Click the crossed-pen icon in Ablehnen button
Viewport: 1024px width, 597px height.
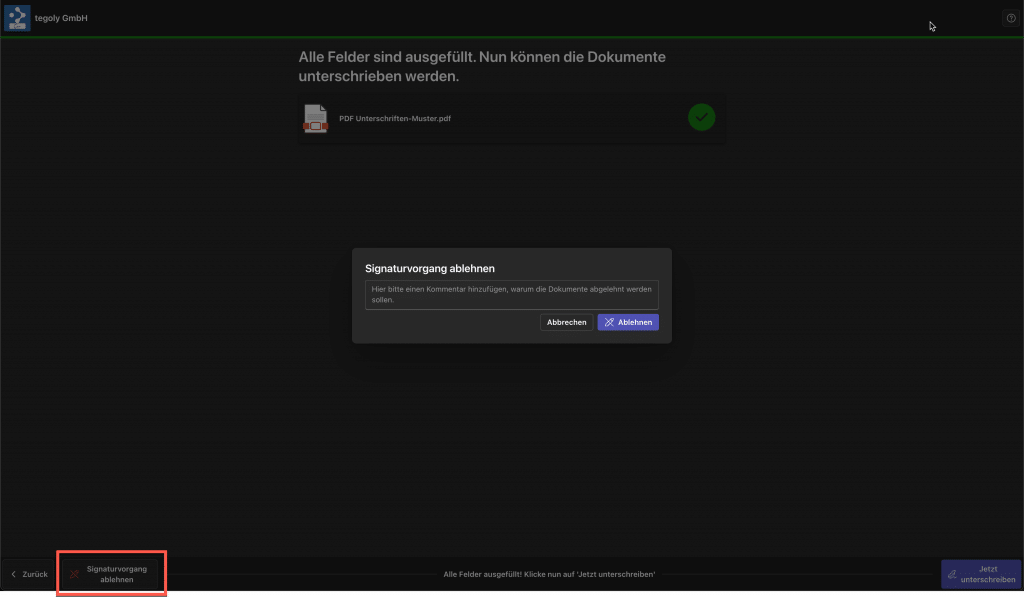609,322
